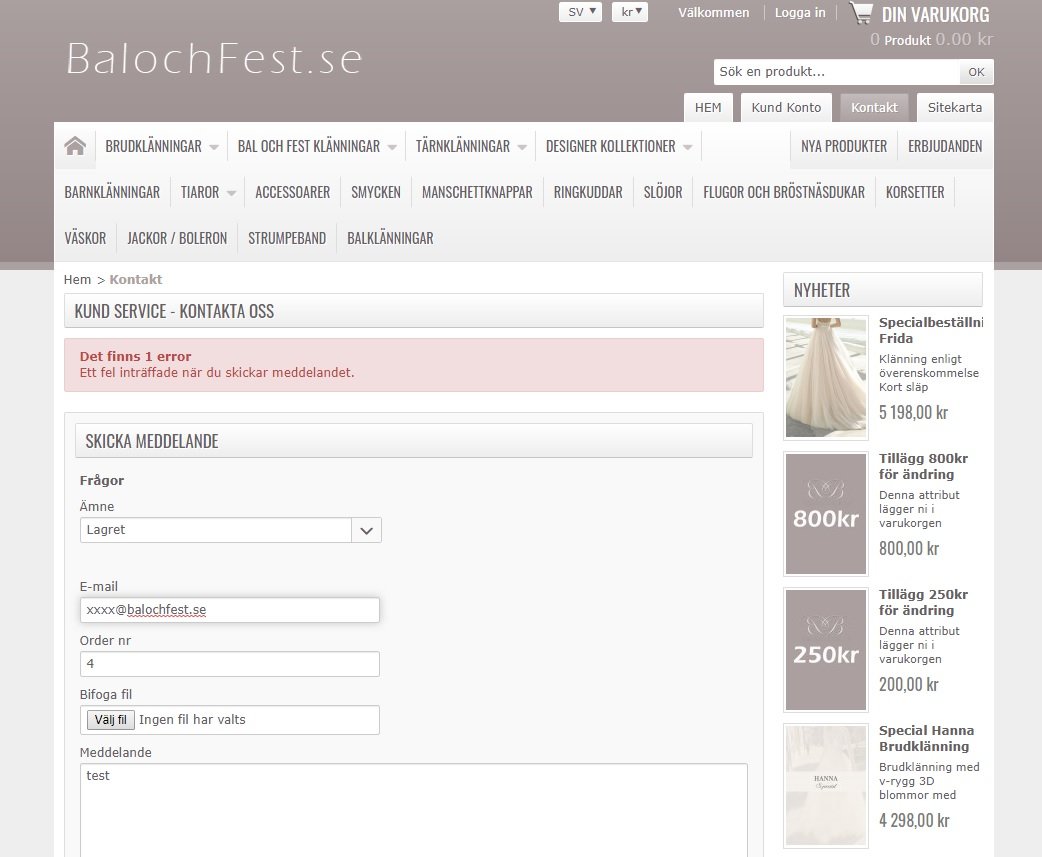Open Specialbeställning Frida product title
Viewport: 1042px width, 857px height.
[930, 330]
